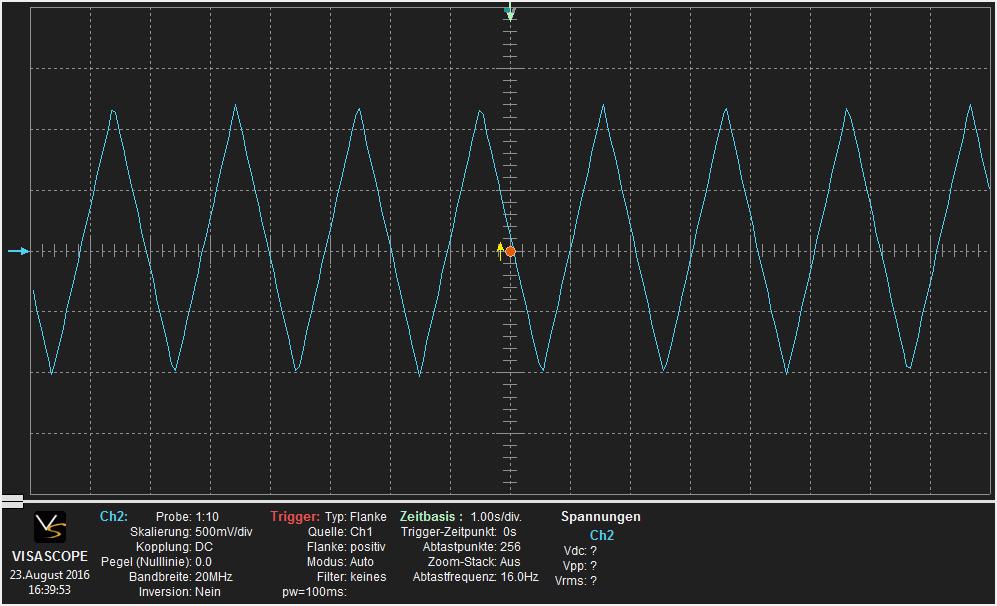Click the Modus: Auto setting
This screenshot has width=997, height=606.
point(340,561)
